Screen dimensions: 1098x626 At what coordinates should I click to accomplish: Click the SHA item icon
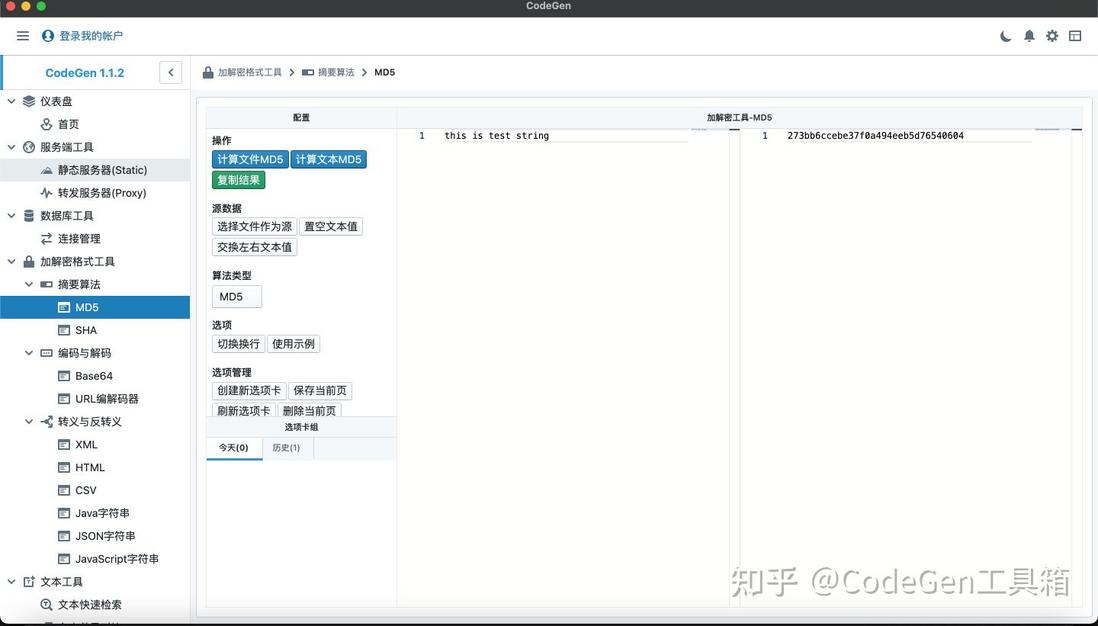[64, 330]
